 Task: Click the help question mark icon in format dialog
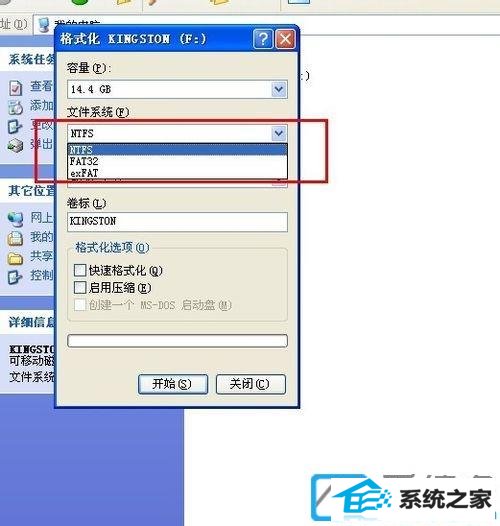(263, 39)
